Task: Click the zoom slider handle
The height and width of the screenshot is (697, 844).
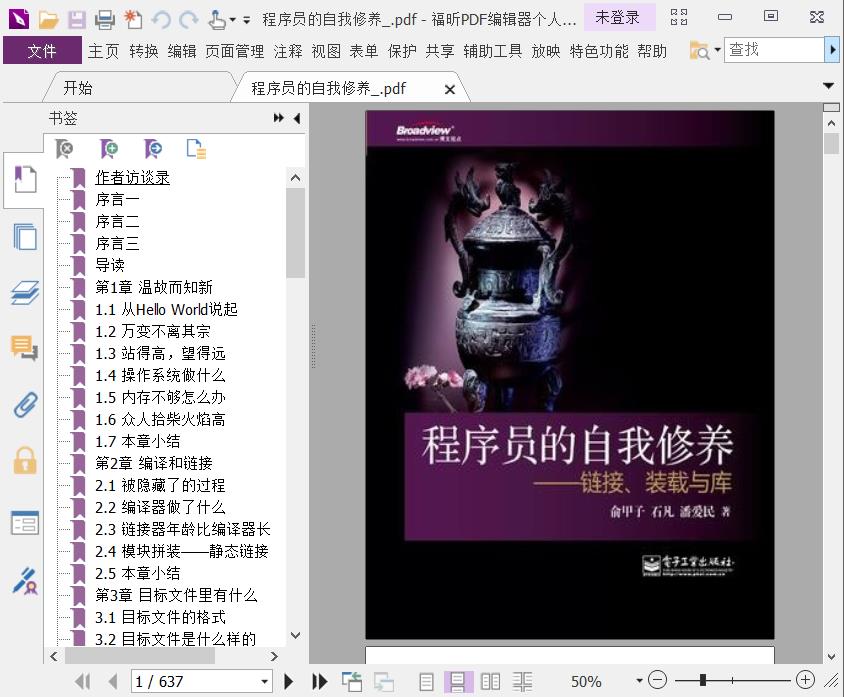Action: pos(703,680)
